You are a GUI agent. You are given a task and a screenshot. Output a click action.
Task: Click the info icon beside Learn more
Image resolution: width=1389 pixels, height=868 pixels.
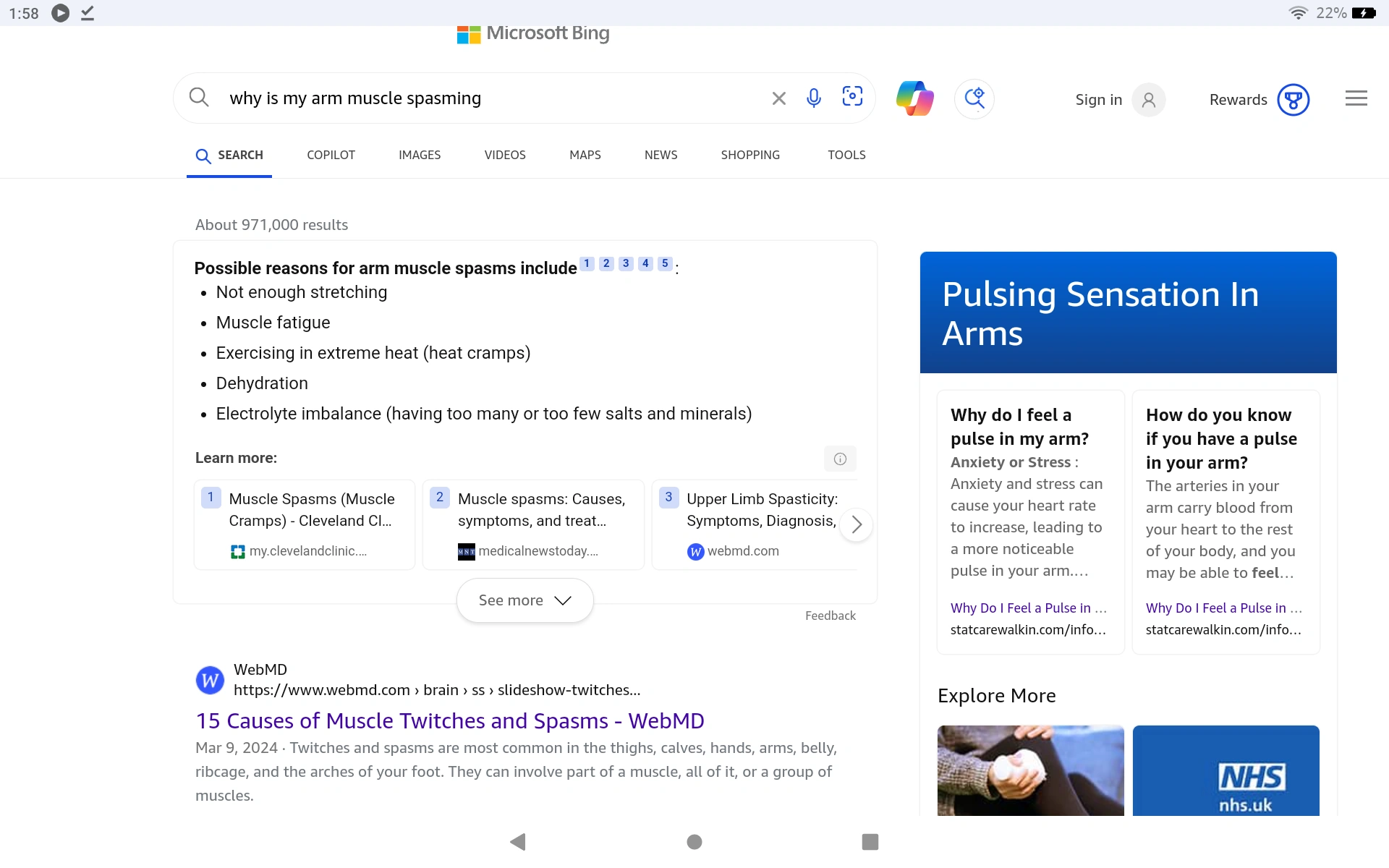pos(840,459)
